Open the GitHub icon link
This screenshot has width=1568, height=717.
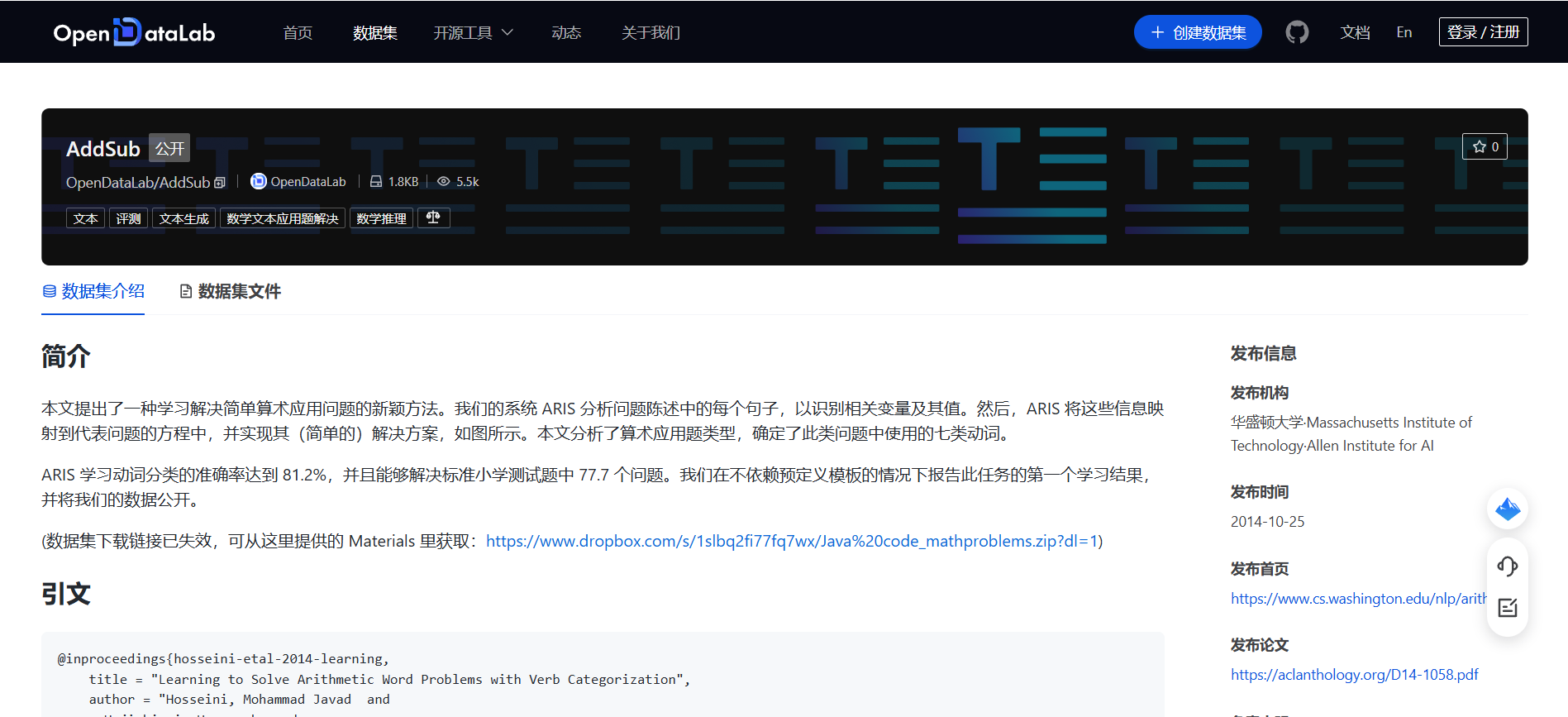tap(1297, 32)
